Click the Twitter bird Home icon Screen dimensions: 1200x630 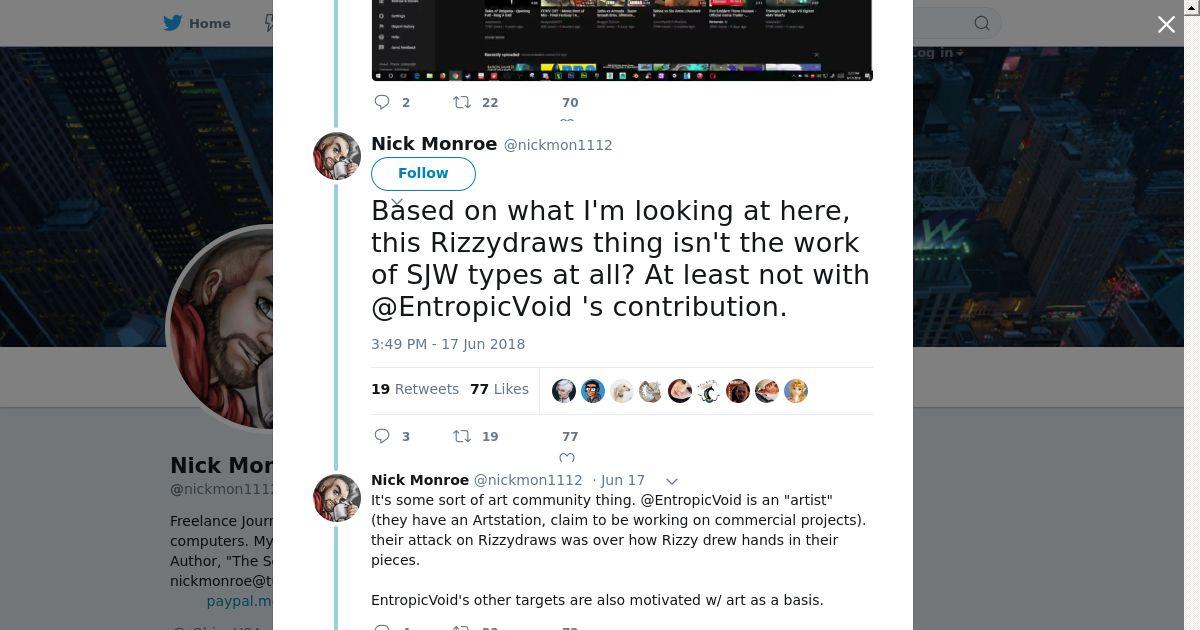(x=173, y=23)
